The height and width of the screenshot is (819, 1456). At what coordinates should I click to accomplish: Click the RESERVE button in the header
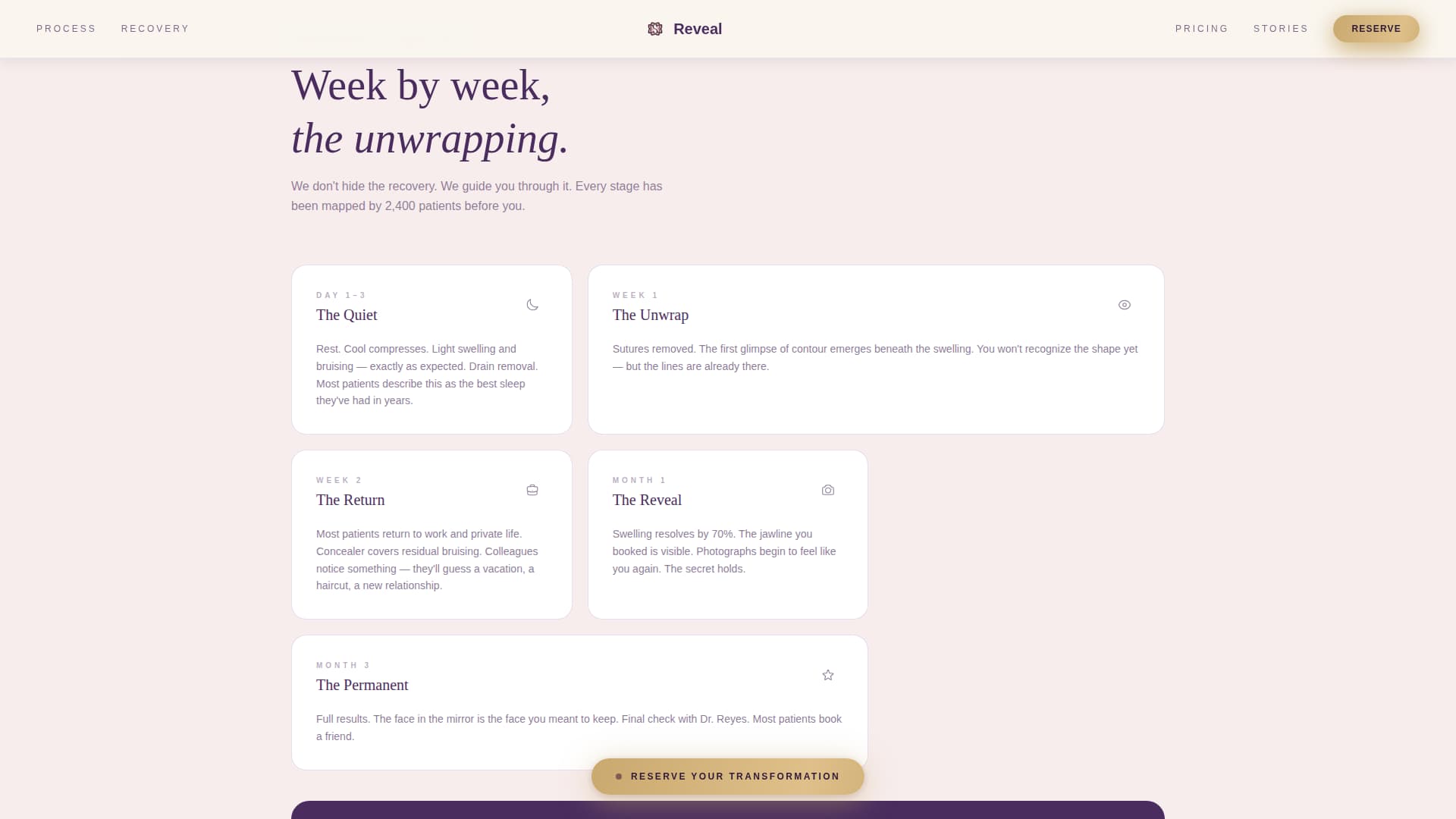click(1376, 29)
